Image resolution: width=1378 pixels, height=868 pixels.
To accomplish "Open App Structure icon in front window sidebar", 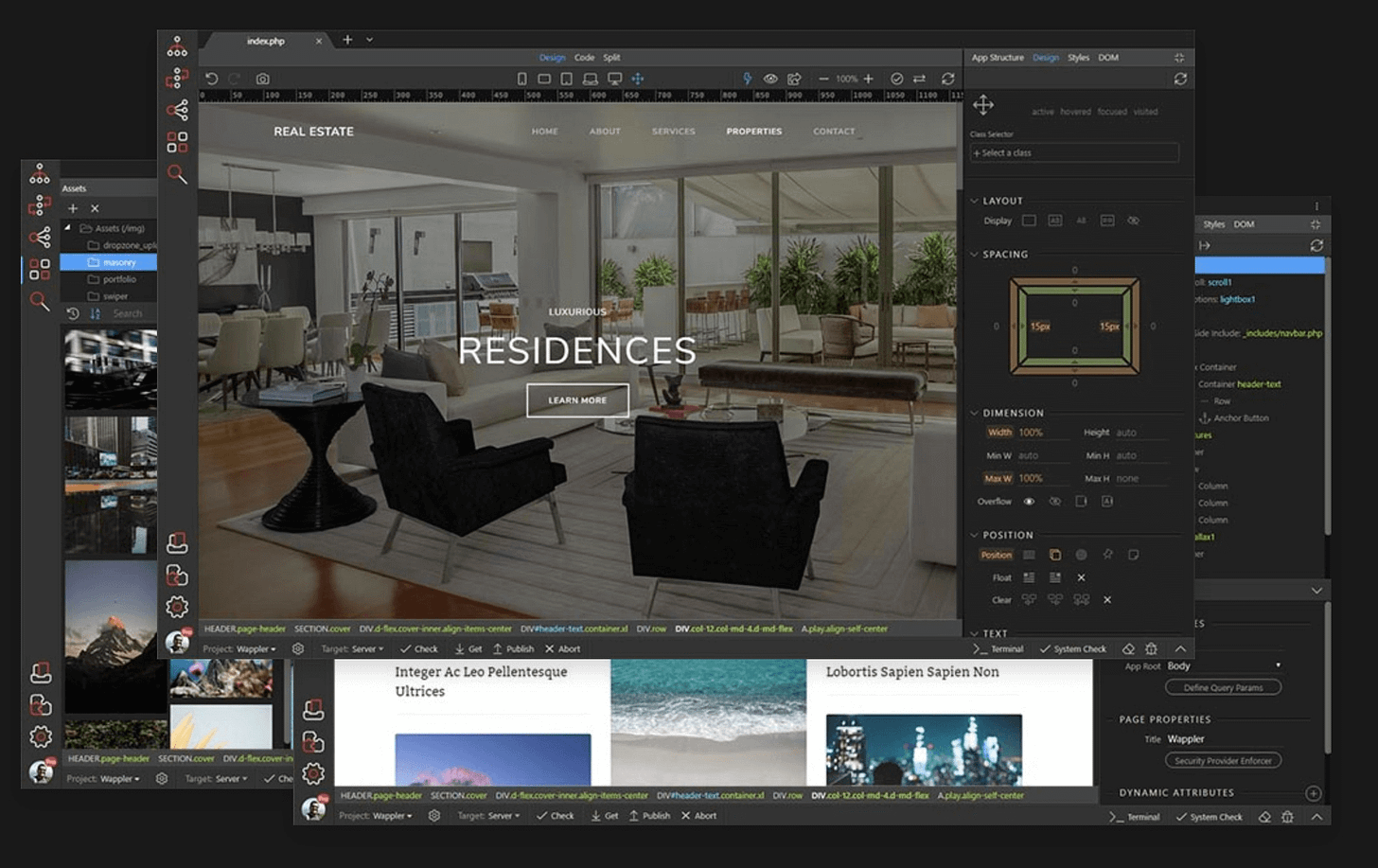I will point(177,45).
